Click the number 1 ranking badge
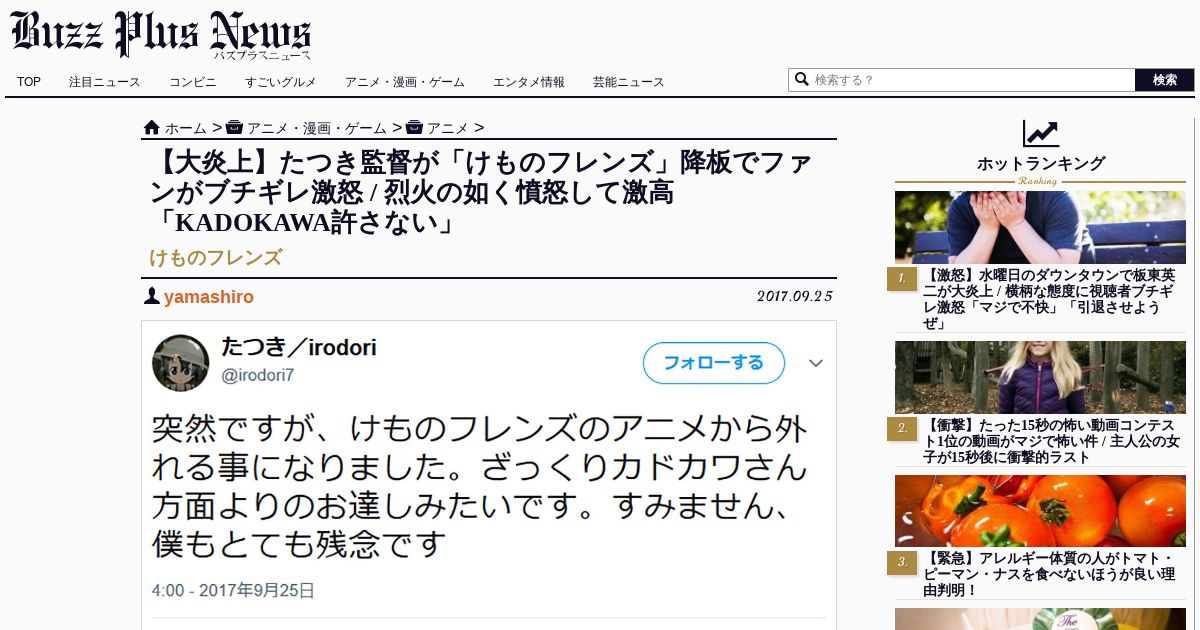Screen dimensions: 1200x630 coord(901,279)
